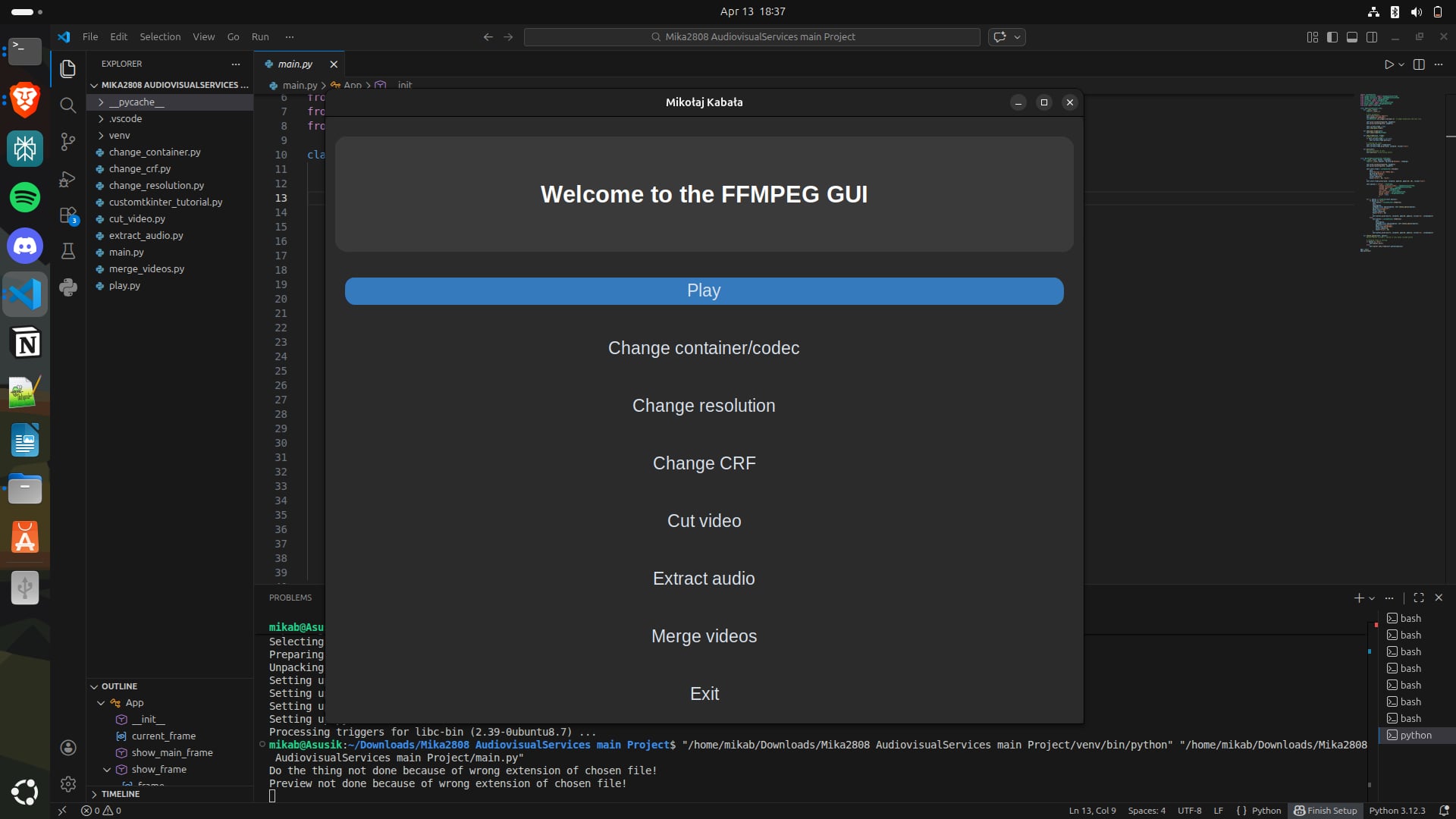The height and width of the screenshot is (819, 1456).
Task: Expand the venv folder in Explorer
Action: click(119, 136)
